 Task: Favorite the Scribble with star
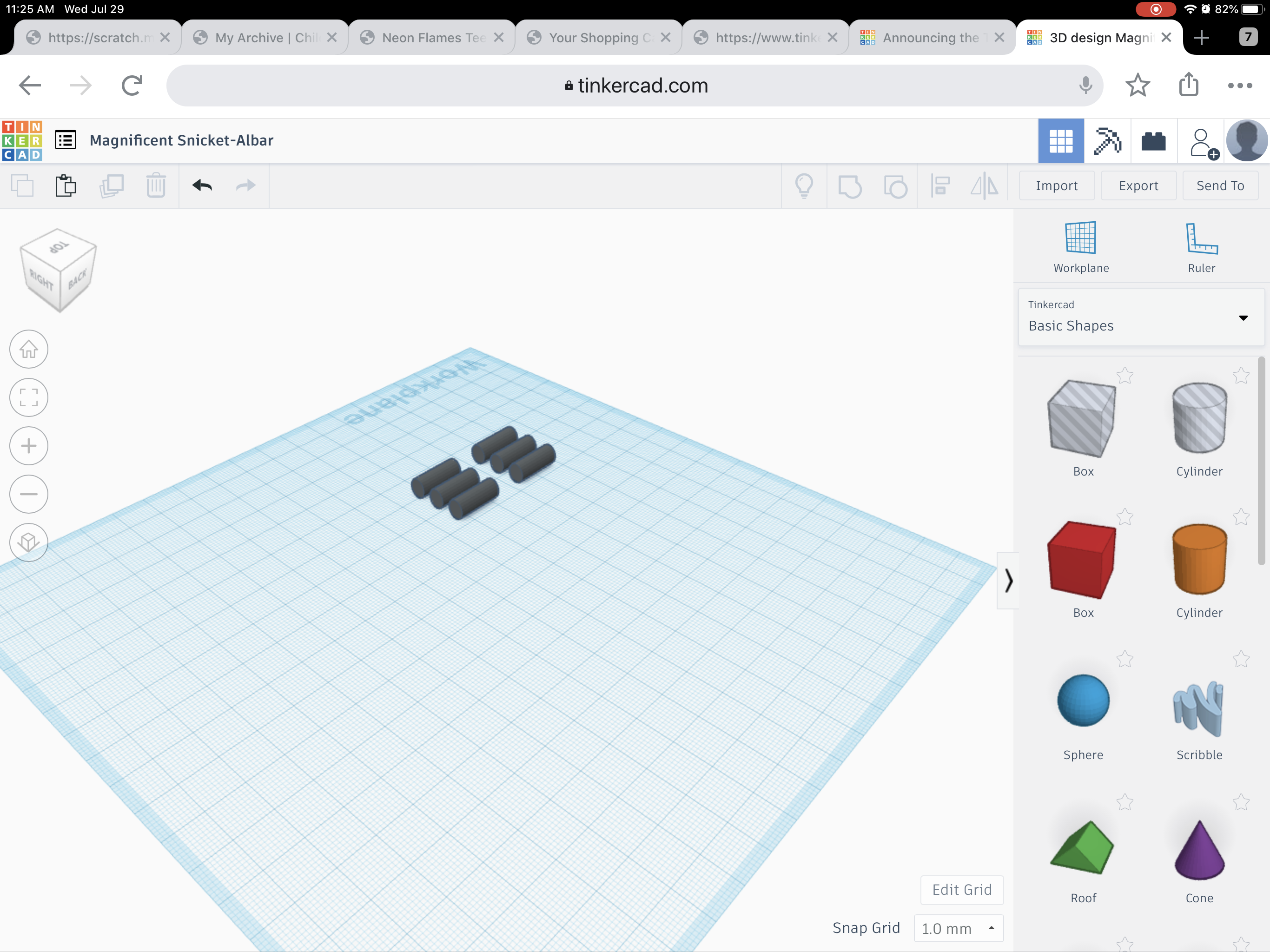(x=1241, y=659)
